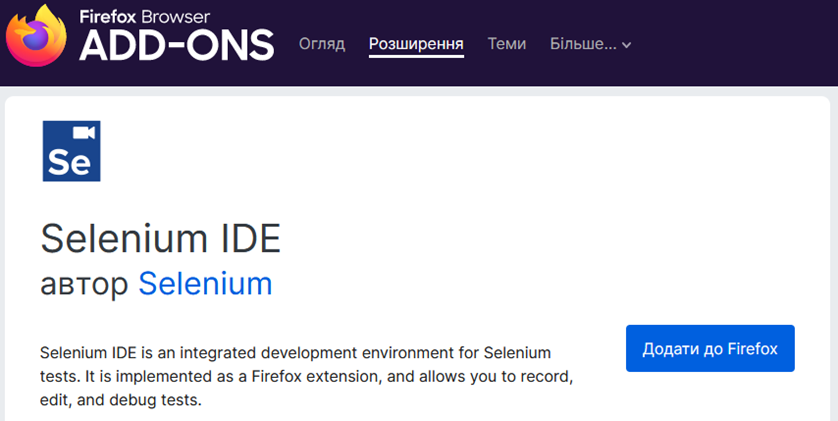Select the Розширення navigation tab

[416, 44]
